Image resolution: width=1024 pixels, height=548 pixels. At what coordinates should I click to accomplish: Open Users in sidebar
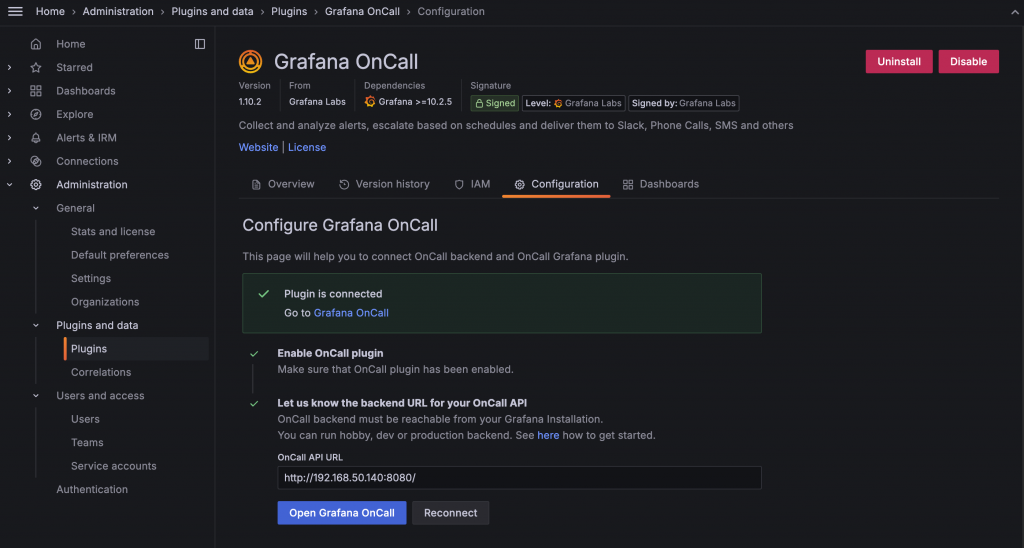coord(86,419)
